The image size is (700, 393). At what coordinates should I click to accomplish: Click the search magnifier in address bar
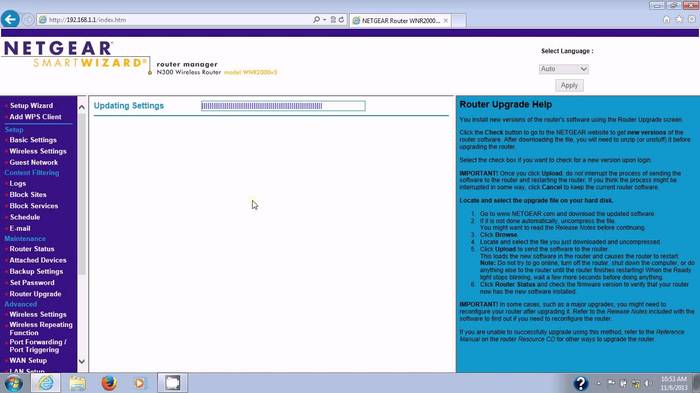(x=316, y=20)
